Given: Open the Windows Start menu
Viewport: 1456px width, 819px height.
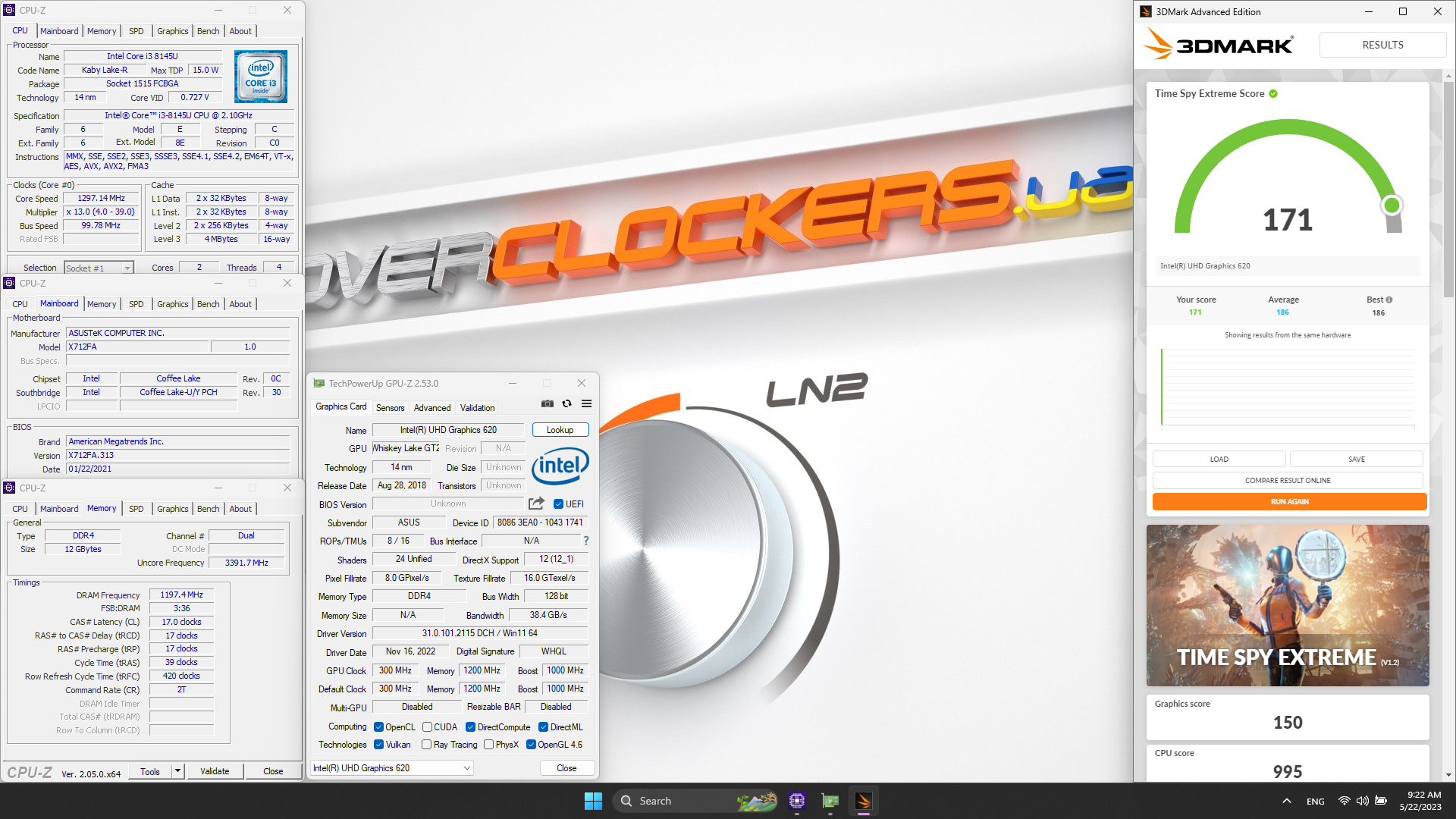Looking at the screenshot, I should 593,801.
